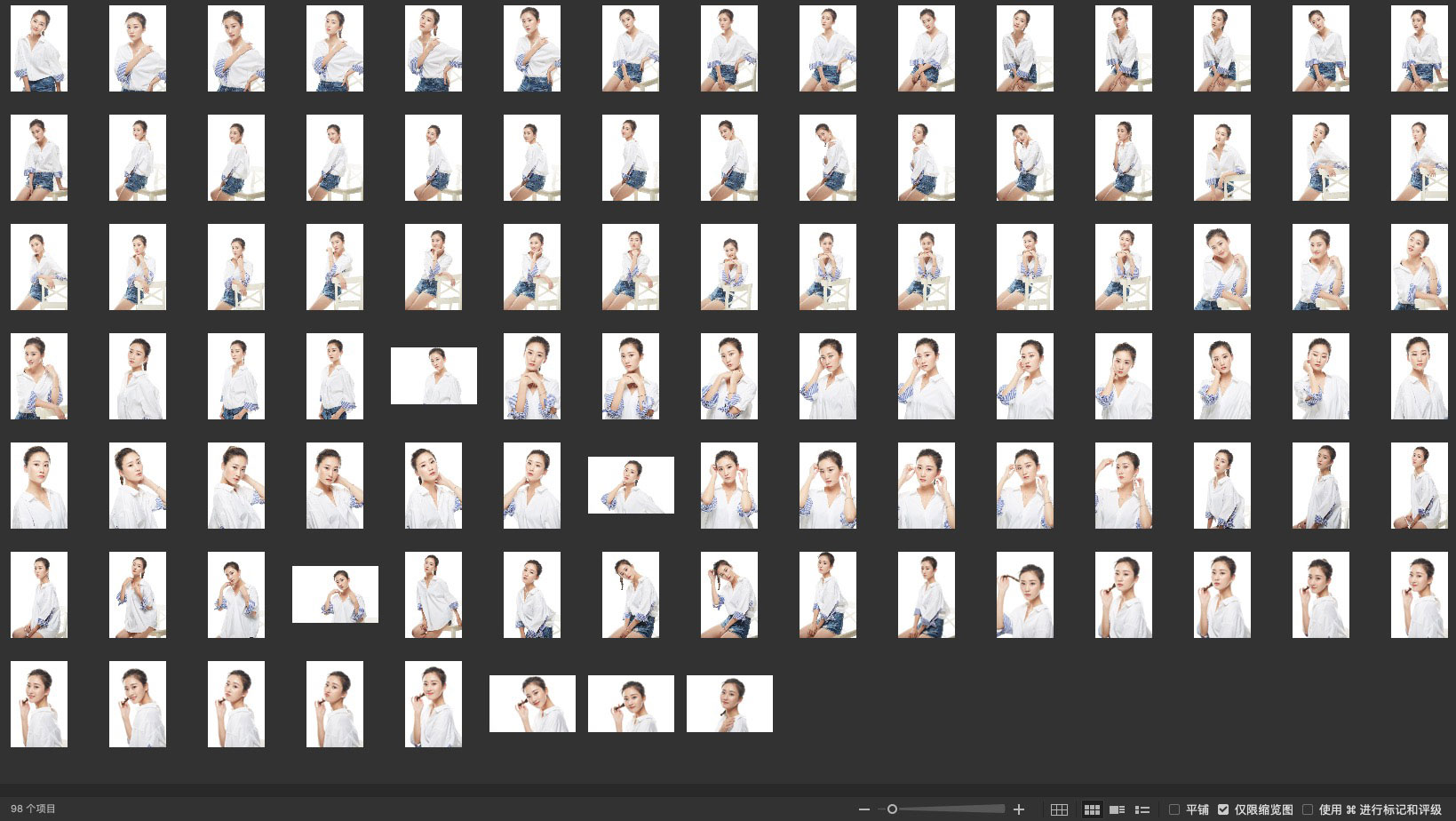Select the first landscape photo in bottom row
The image size is (1456, 821).
[532, 704]
